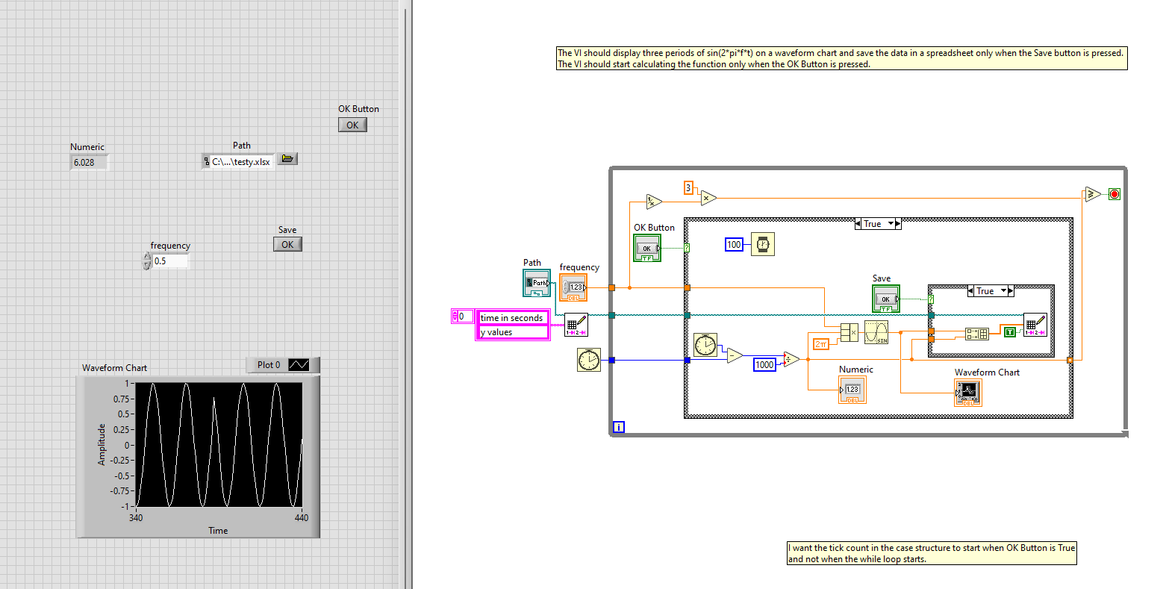Select the Wait (ms) timer node
This screenshot has width=1166, height=589.
(x=763, y=243)
